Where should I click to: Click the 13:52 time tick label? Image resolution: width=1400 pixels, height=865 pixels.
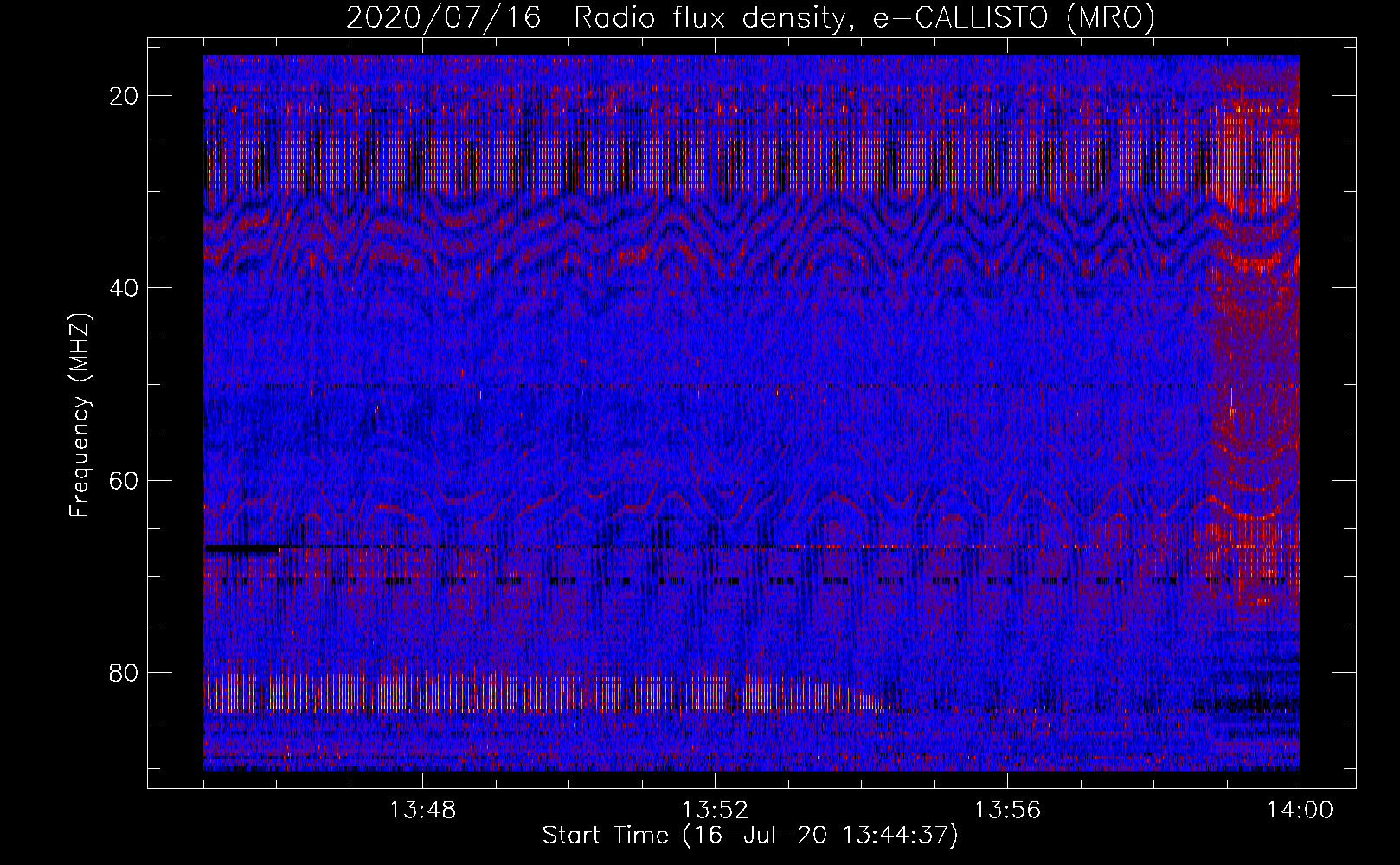[715, 811]
